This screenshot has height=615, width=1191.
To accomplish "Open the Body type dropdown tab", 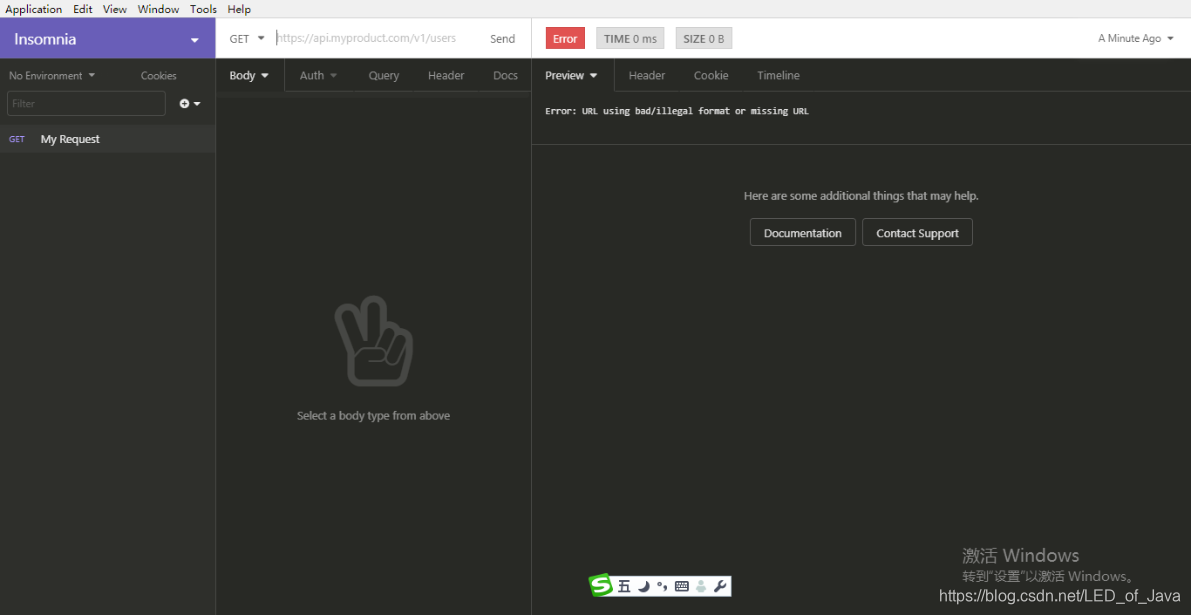I will [249, 75].
